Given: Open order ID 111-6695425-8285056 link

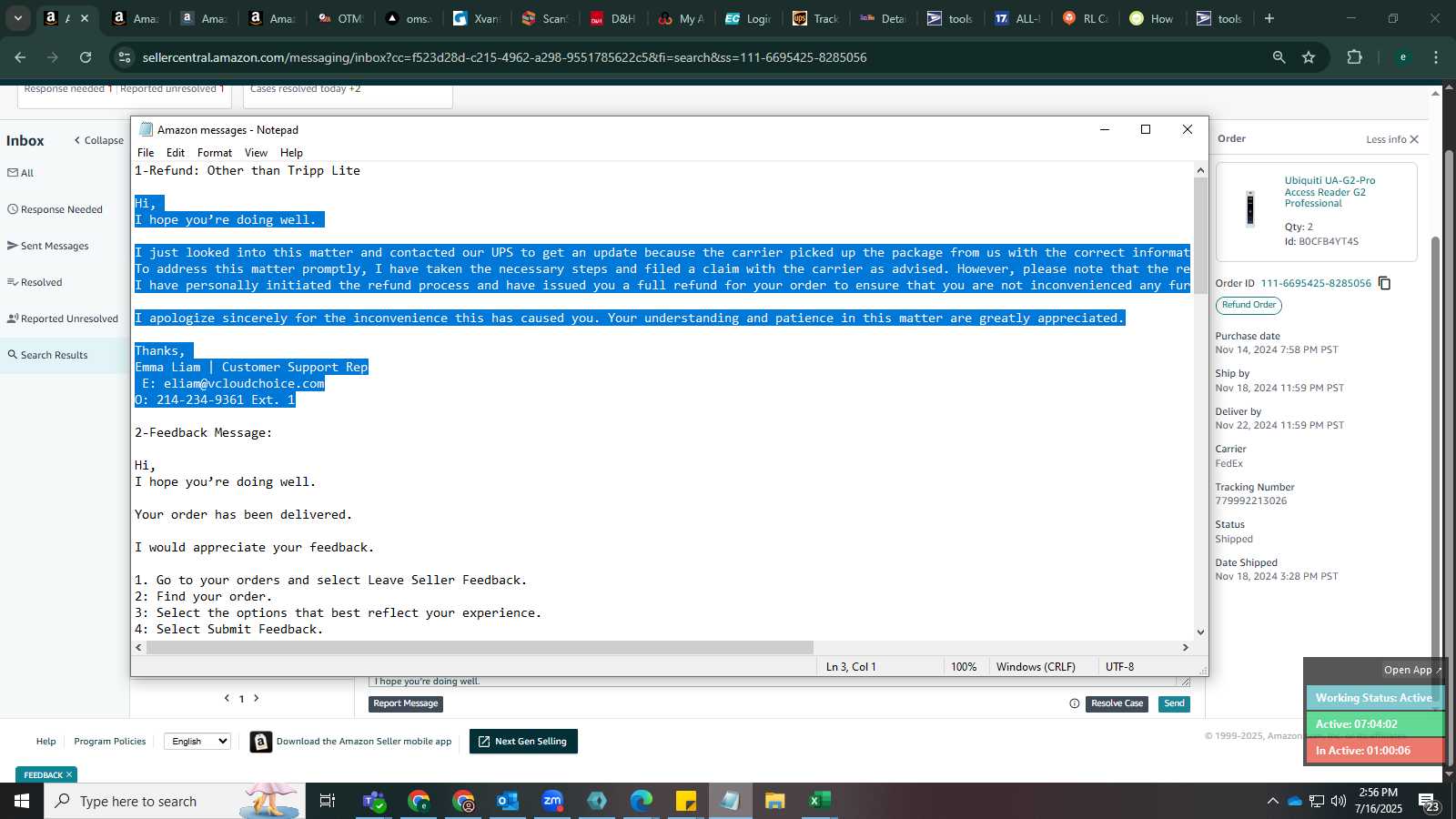Looking at the screenshot, I should coord(1315,283).
